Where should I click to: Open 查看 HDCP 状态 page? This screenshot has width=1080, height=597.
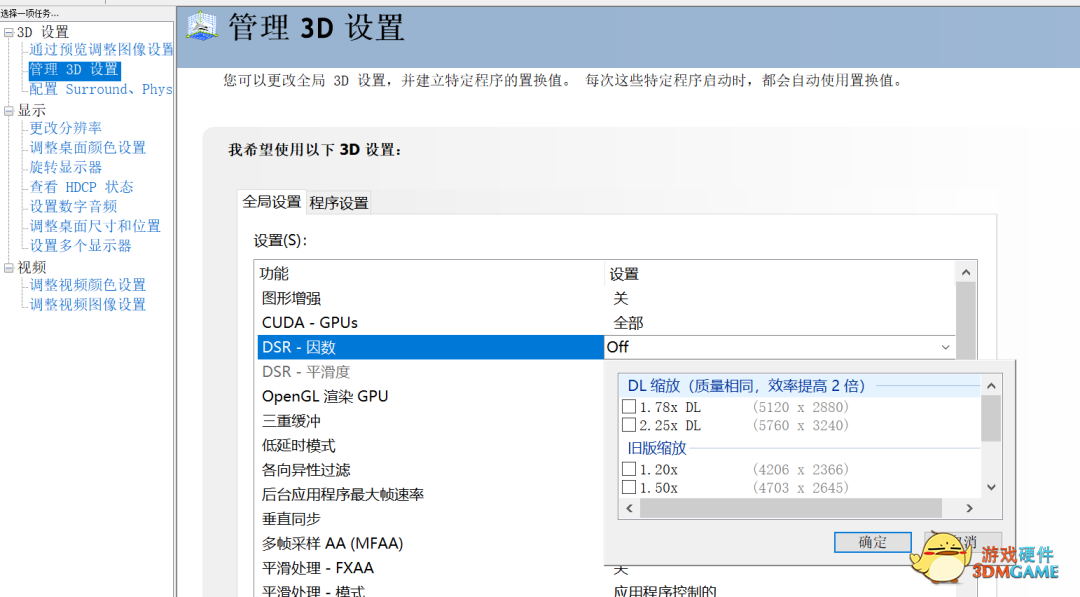click(81, 187)
